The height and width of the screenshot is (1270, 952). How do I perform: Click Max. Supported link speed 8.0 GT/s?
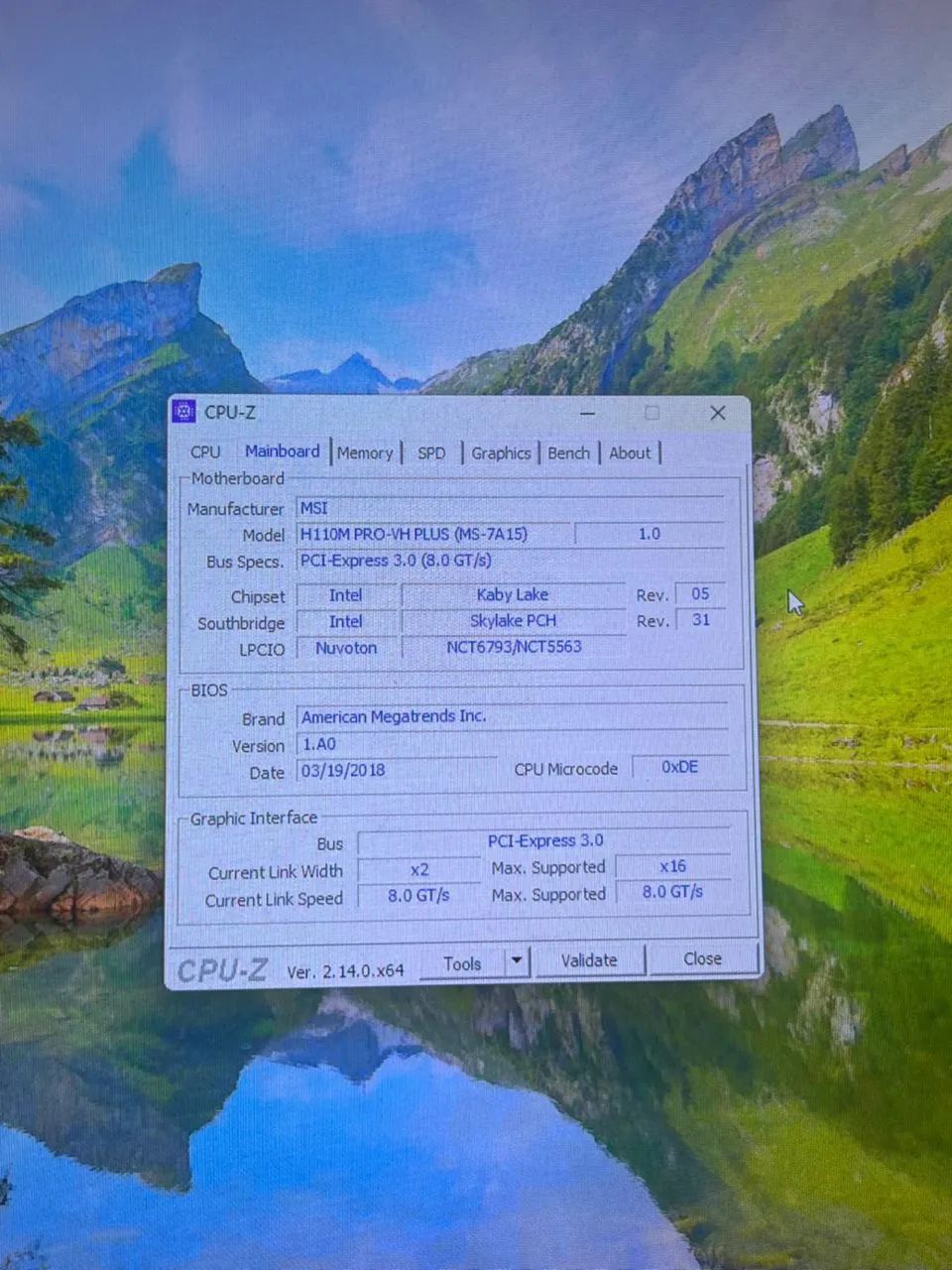pyautogui.click(x=672, y=892)
